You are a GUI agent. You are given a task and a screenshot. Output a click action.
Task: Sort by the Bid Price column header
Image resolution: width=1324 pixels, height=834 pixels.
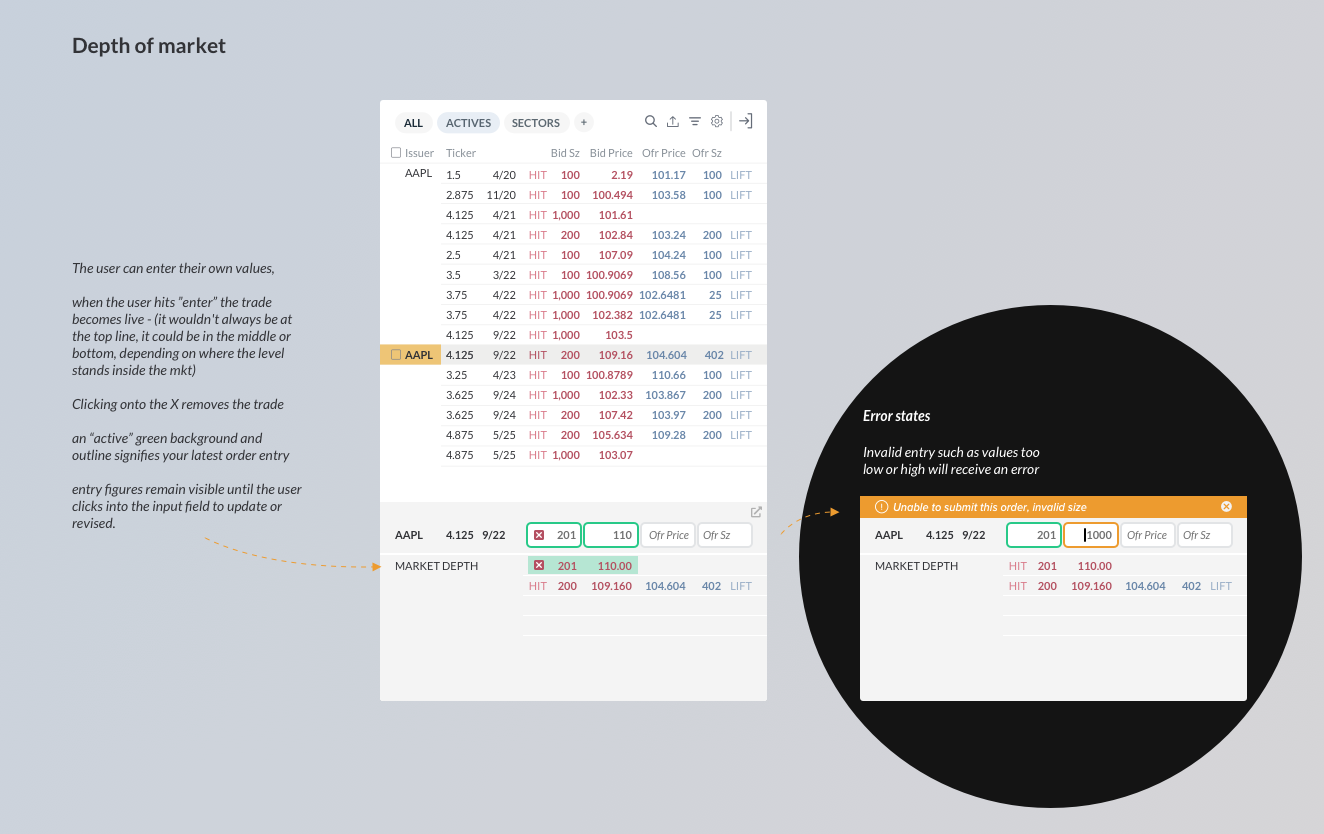coord(611,153)
